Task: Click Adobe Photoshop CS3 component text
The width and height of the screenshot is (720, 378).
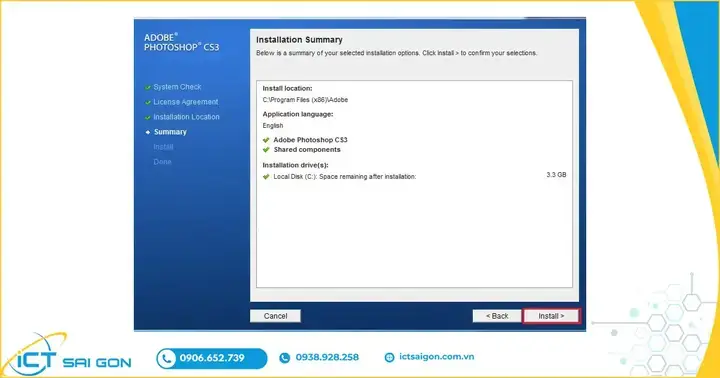Action: pos(310,140)
